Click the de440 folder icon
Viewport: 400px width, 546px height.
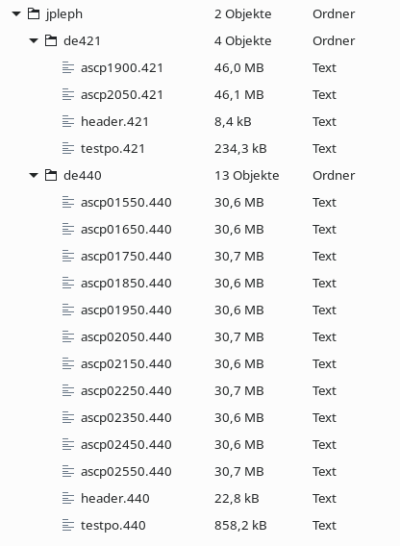(51, 175)
